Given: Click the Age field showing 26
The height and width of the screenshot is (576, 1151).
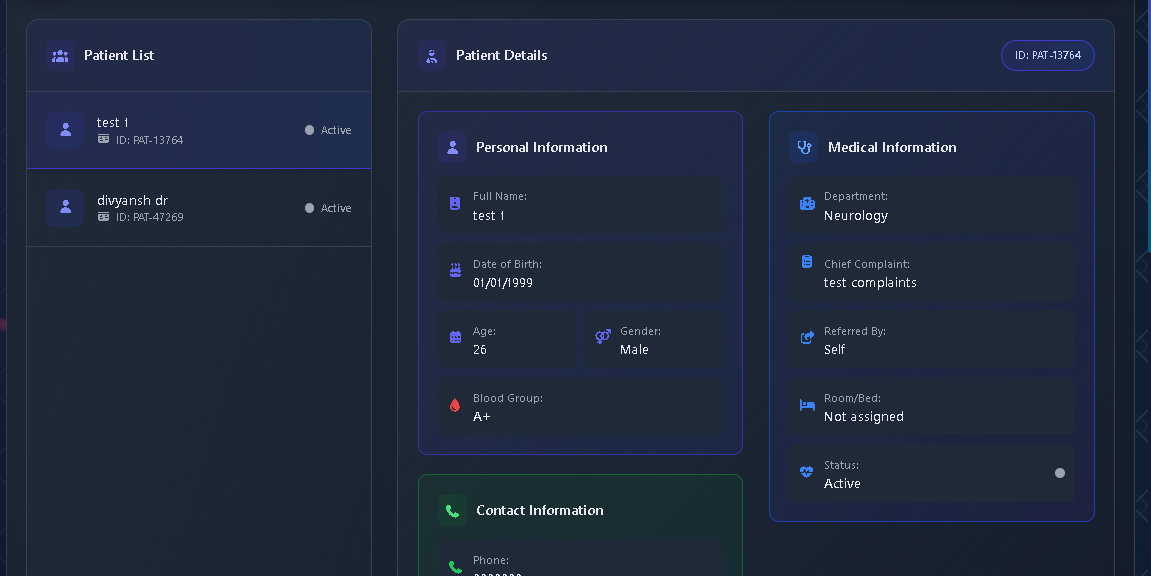Looking at the screenshot, I should point(508,339).
